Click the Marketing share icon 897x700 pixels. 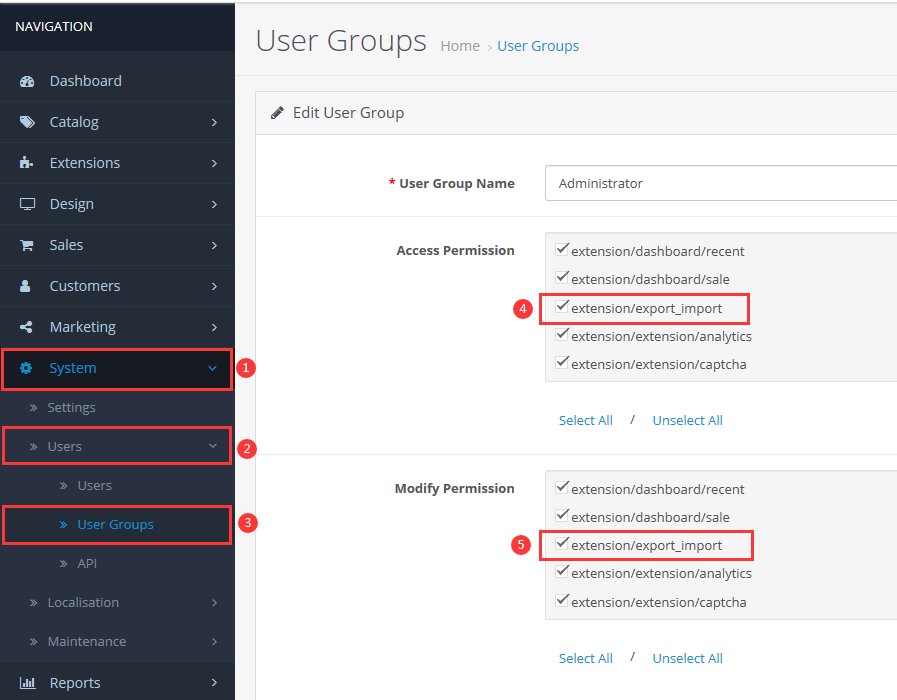tap(26, 327)
